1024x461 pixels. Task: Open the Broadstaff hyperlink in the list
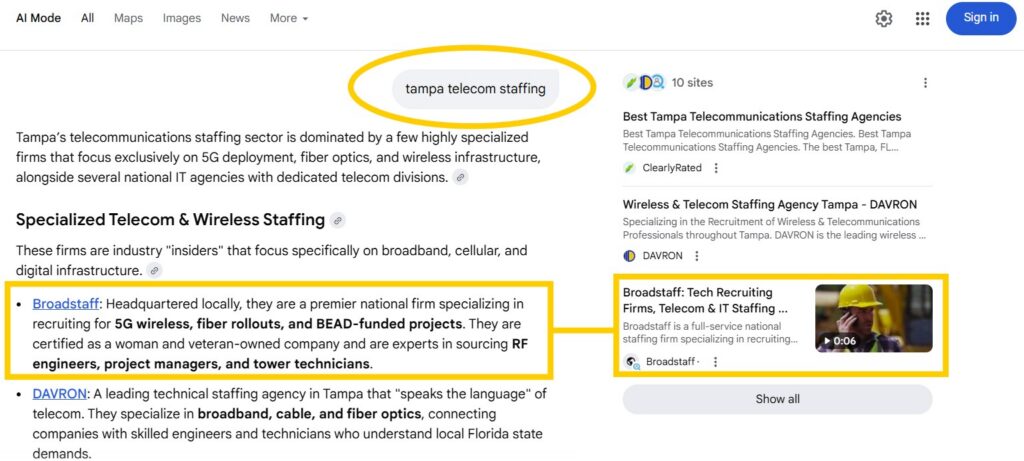coord(65,303)
